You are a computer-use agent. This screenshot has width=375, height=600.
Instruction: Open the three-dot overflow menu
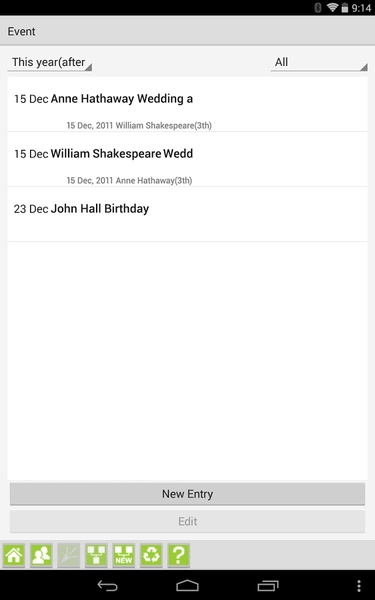(359, 585)
